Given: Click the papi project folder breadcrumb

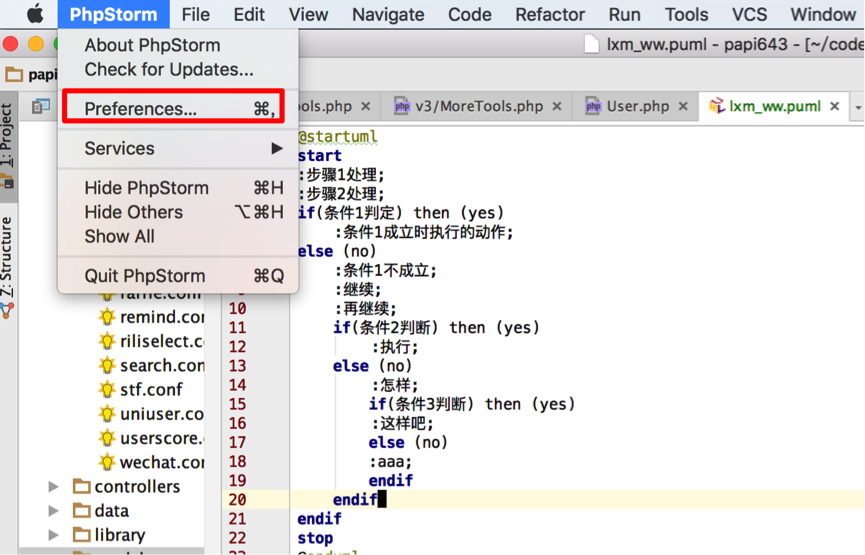Looking at the screenshot, I should coord(31,74).
